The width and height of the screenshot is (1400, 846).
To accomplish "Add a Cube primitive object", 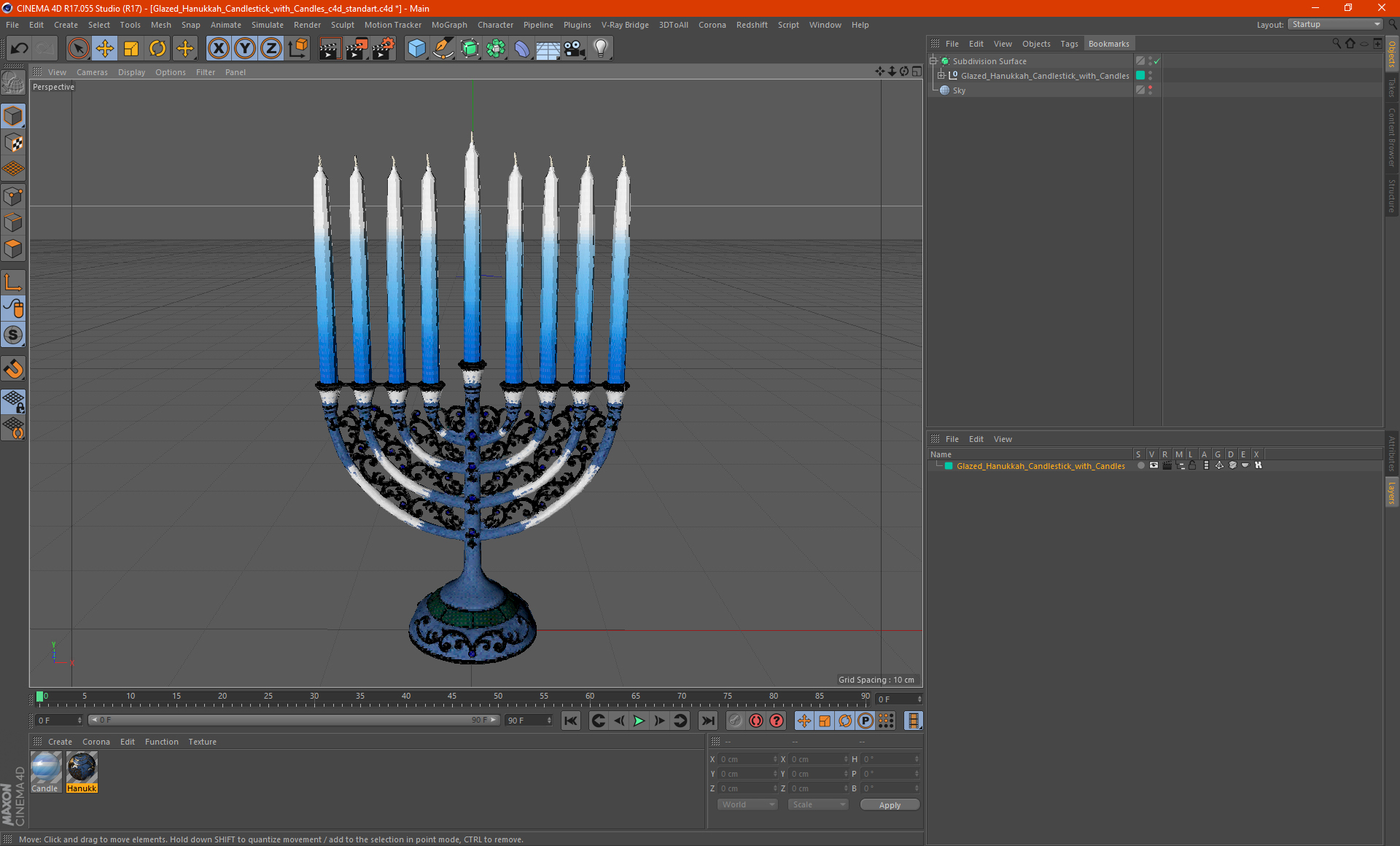I will (x=416, y=49).
